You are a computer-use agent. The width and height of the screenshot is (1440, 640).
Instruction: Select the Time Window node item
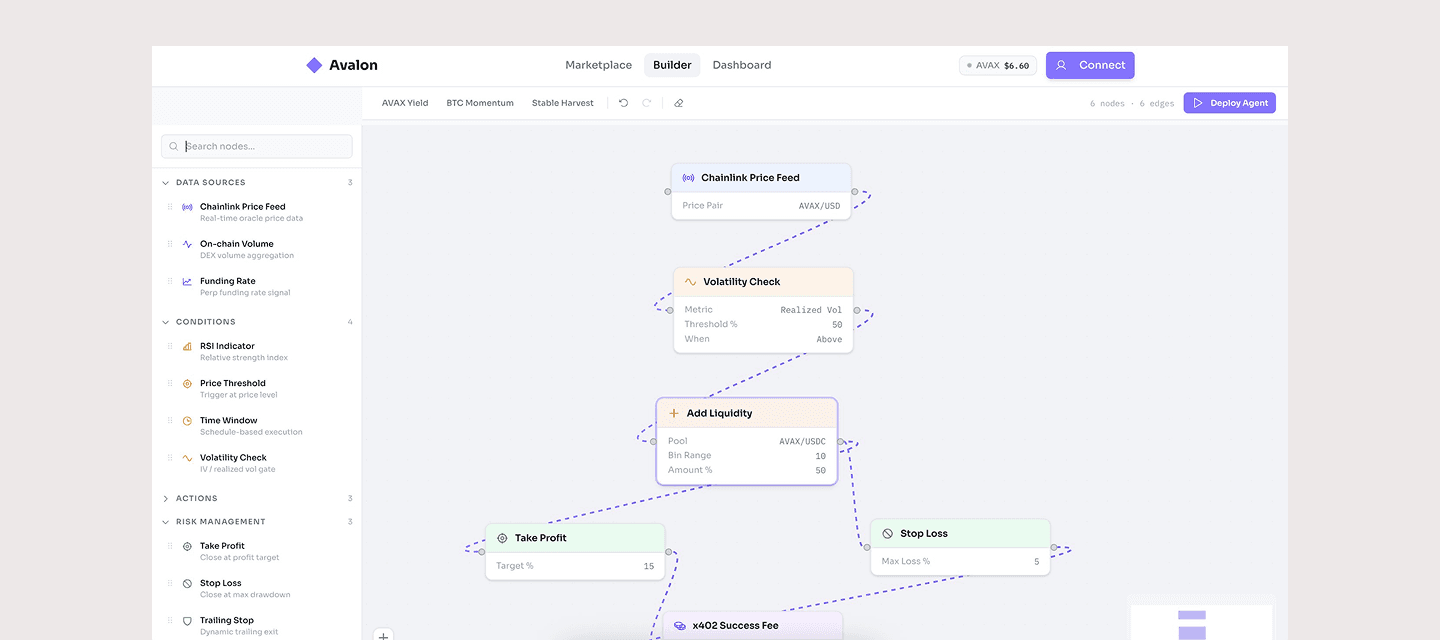(257, 426)
